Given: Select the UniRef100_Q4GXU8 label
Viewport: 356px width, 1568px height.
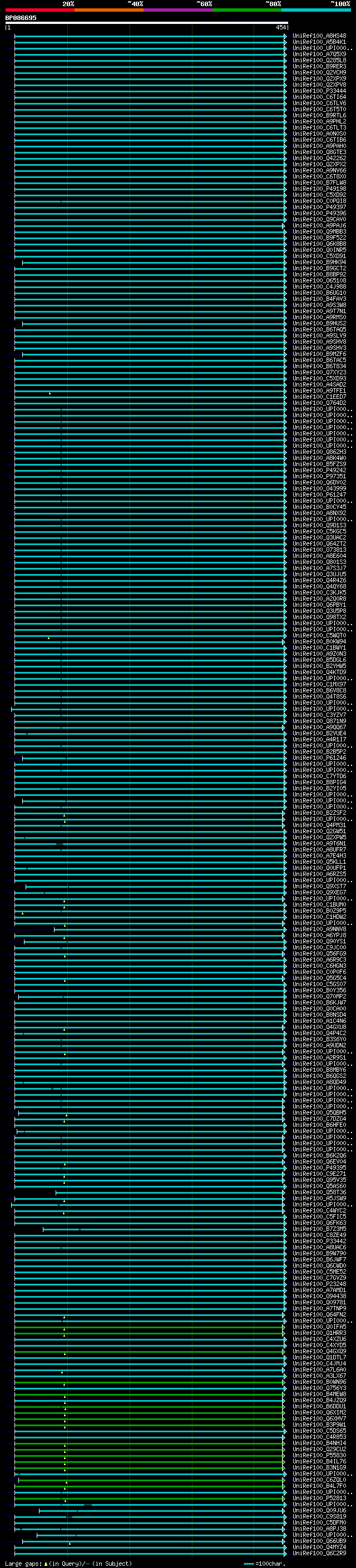Looking at the screenshot, I should click(x=319, y=1027).
